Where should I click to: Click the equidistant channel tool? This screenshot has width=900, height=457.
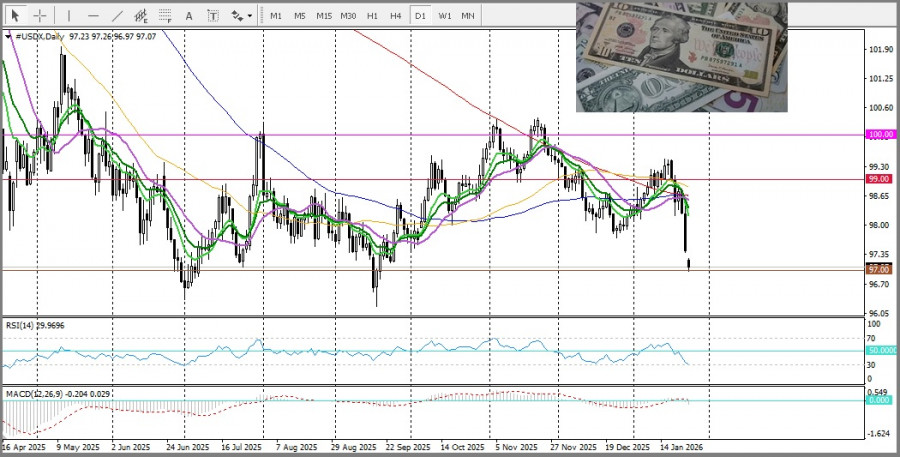(x=141, y=16)
